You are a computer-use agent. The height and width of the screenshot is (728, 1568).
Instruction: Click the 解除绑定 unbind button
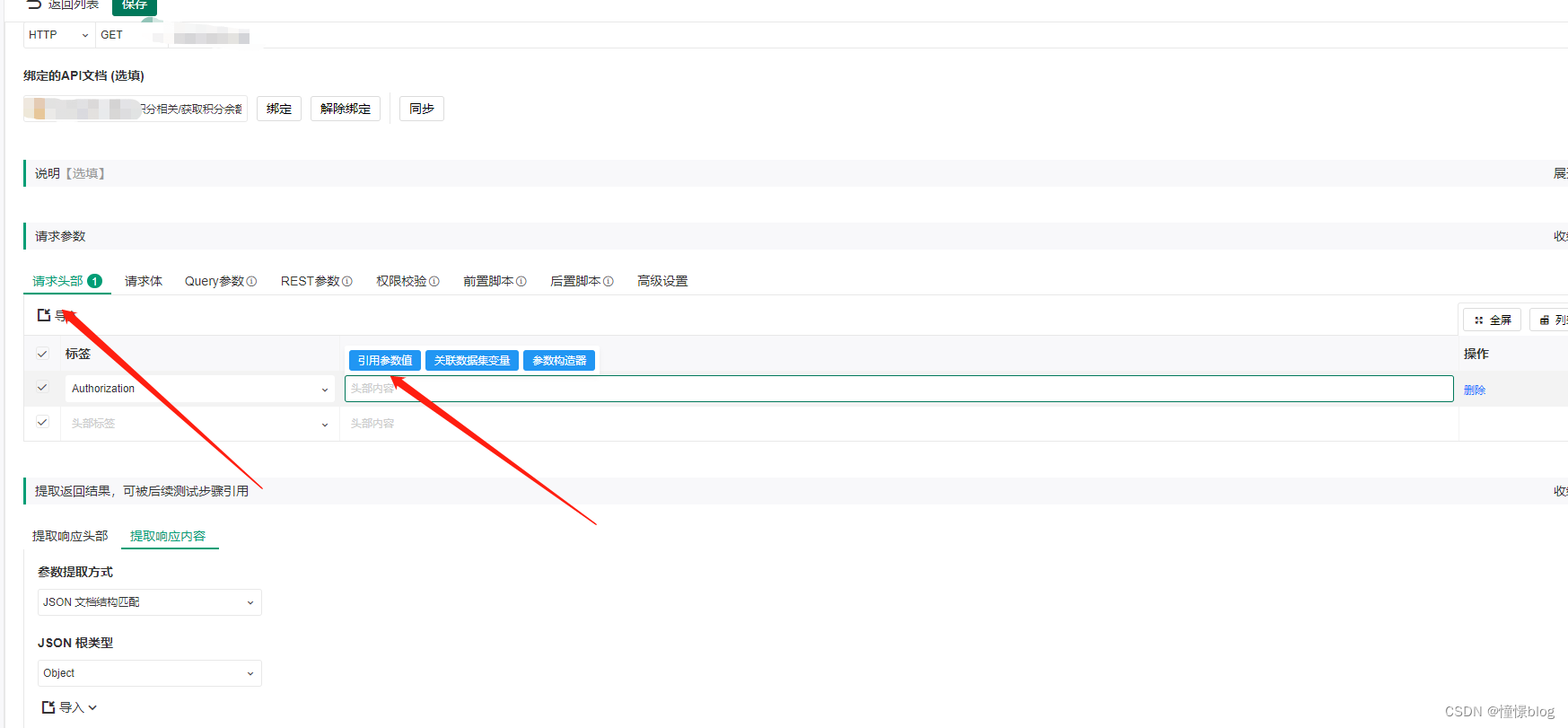pyautogui.click(x=346, y=109)
